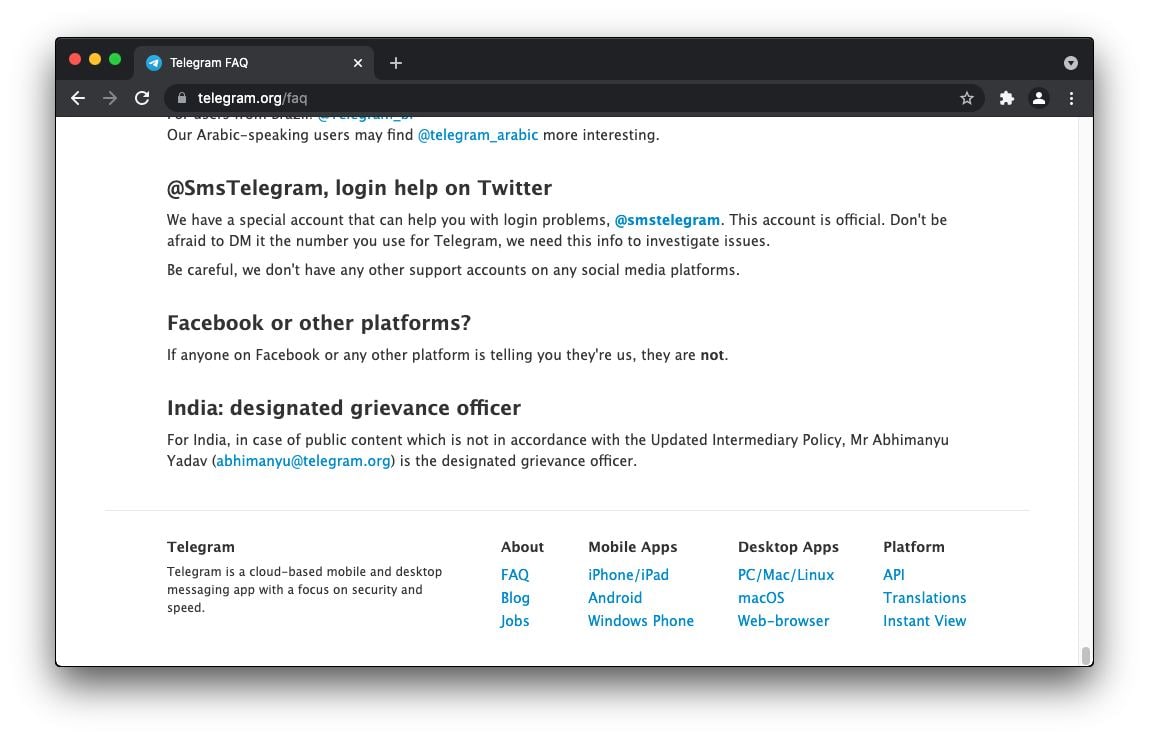Click the Telegram favicon on the tab

pos(153,63)
